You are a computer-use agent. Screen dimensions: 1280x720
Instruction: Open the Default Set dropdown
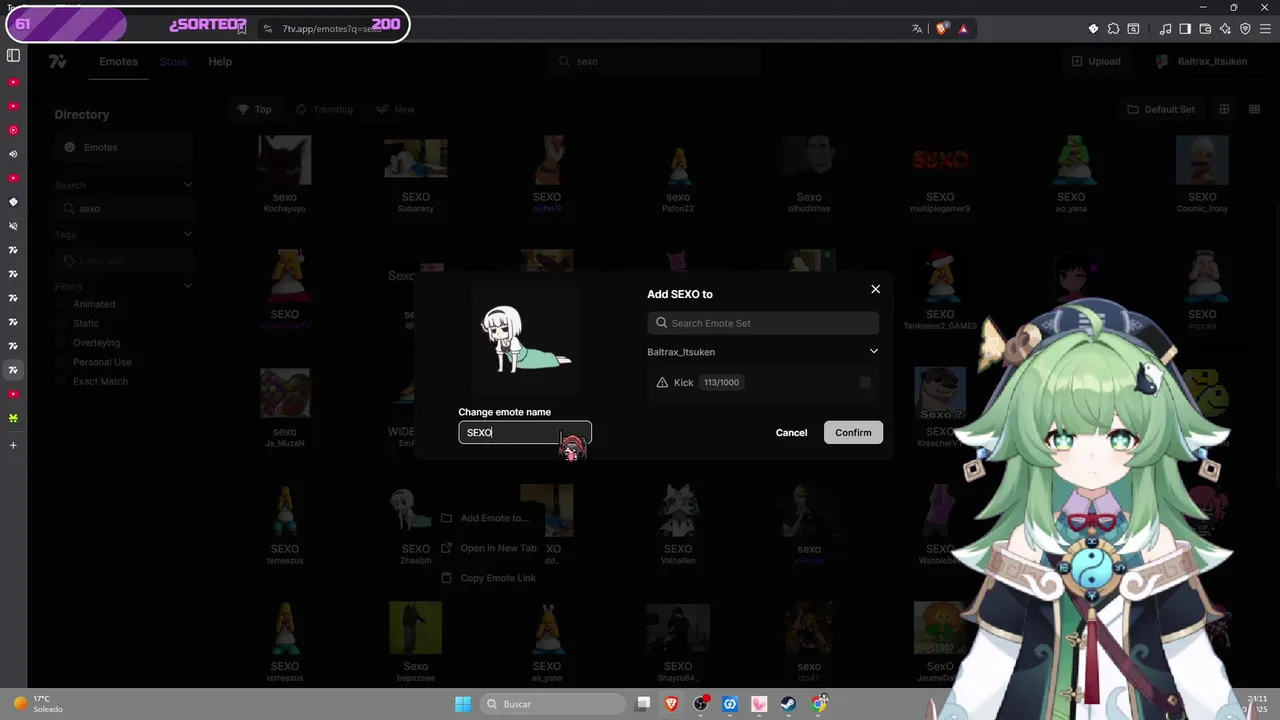1161,109
